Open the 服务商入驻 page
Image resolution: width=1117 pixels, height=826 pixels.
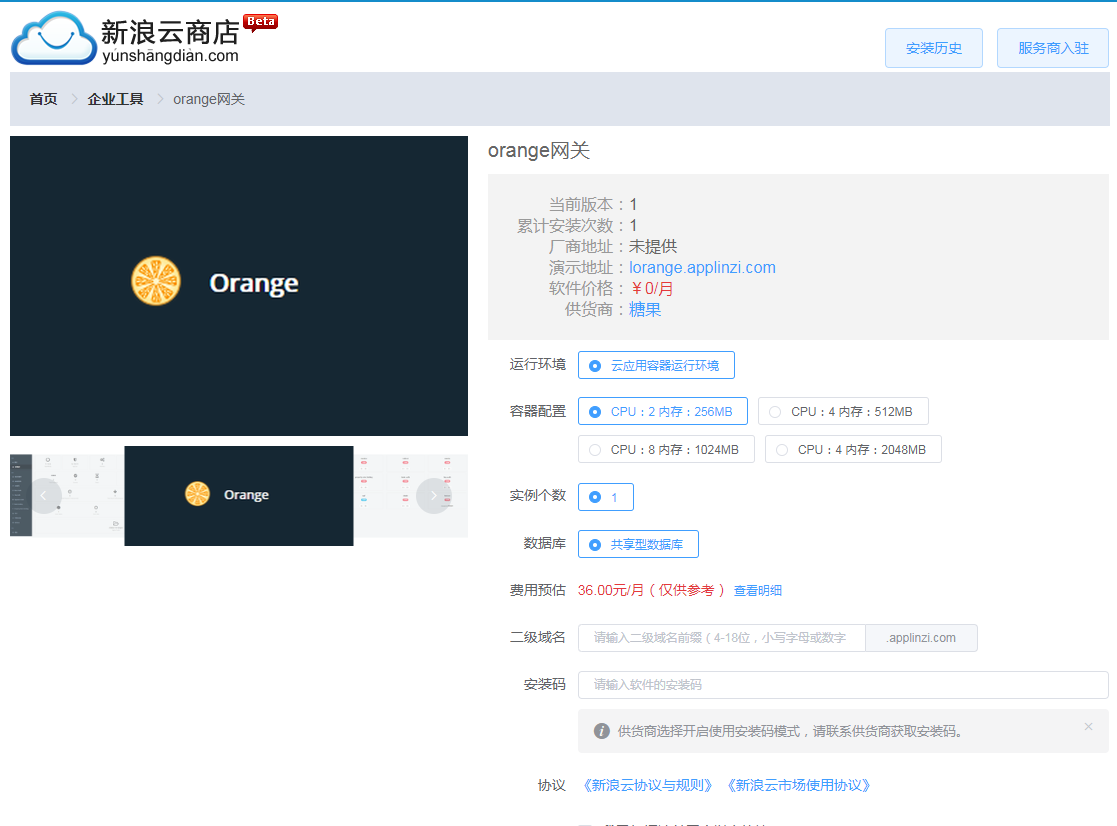pos(1052,48)
